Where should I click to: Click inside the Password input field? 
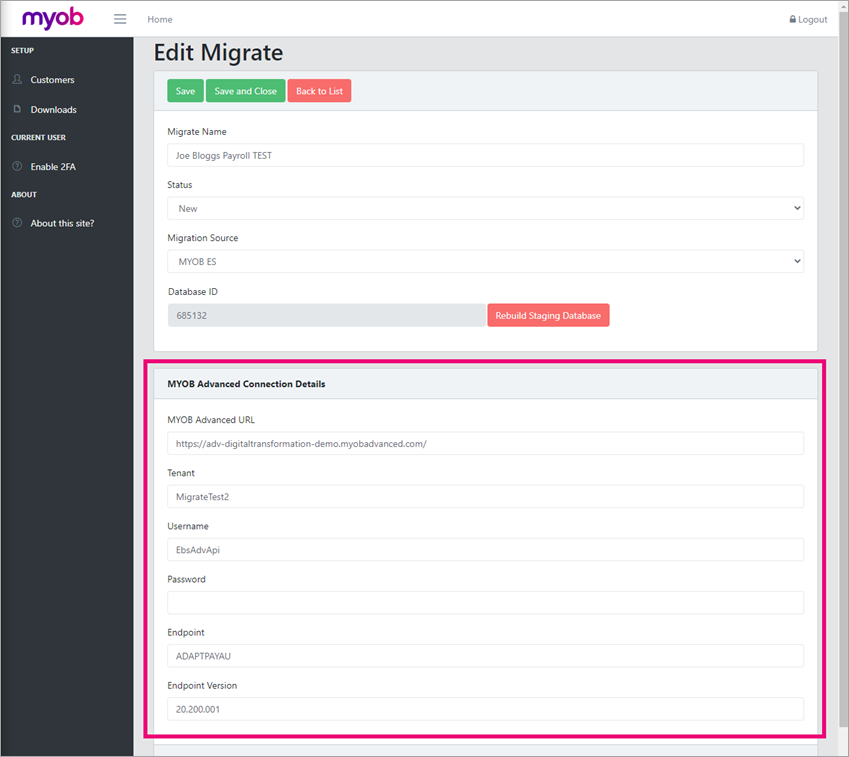[x=484, y=602]
